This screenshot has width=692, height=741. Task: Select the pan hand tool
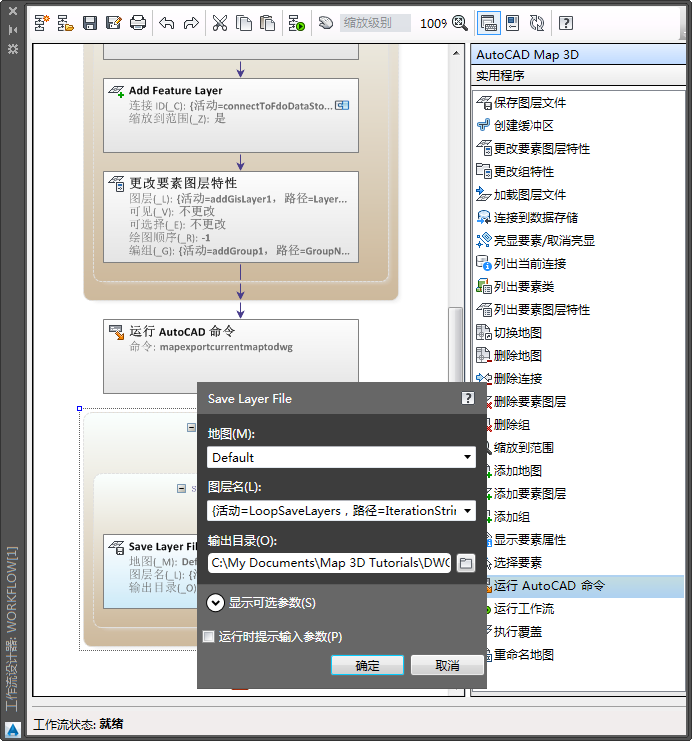[326, 23]
